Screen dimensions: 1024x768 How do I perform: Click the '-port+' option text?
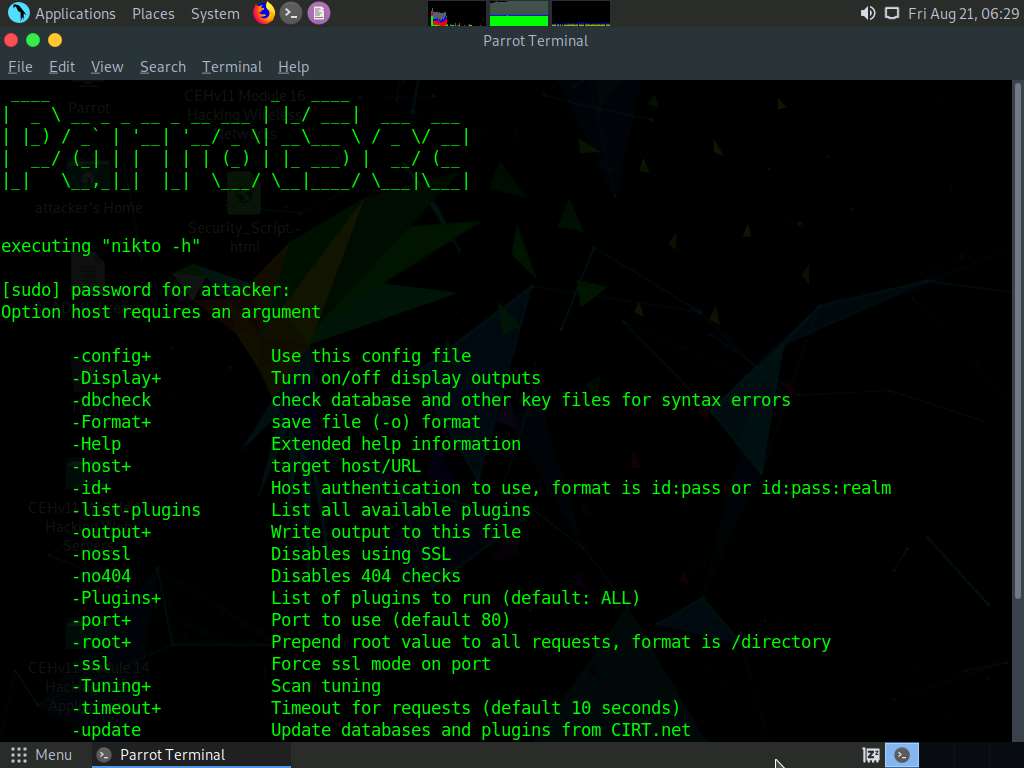[x=101, y=620]
